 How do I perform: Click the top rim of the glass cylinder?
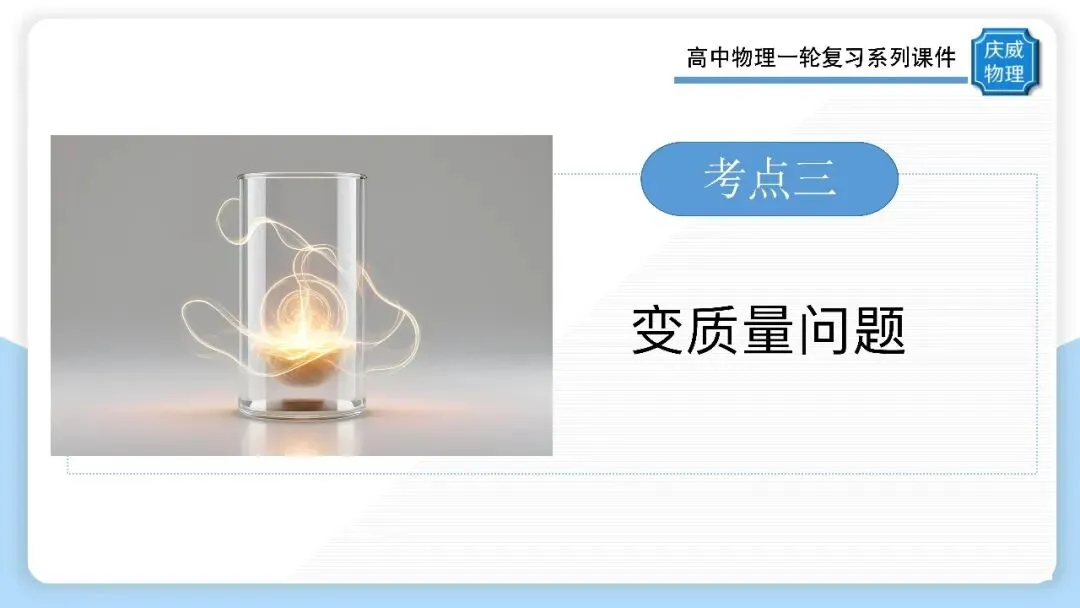pyautogui.click(x=302, y=178)
